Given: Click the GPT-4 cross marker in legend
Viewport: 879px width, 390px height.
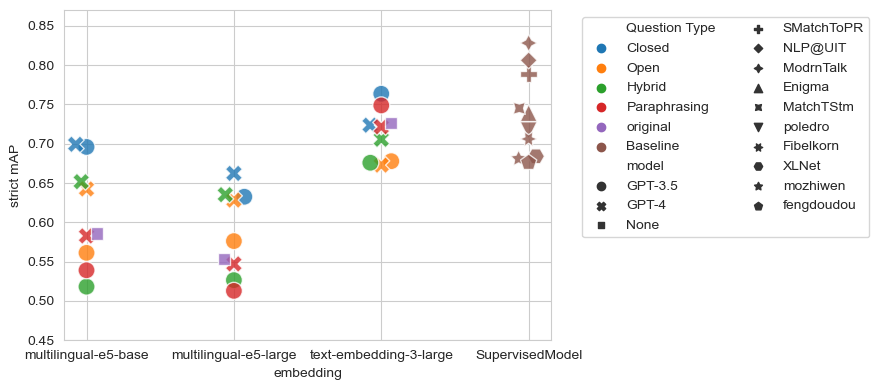Looking at the screenshot, I should point(602,206).
